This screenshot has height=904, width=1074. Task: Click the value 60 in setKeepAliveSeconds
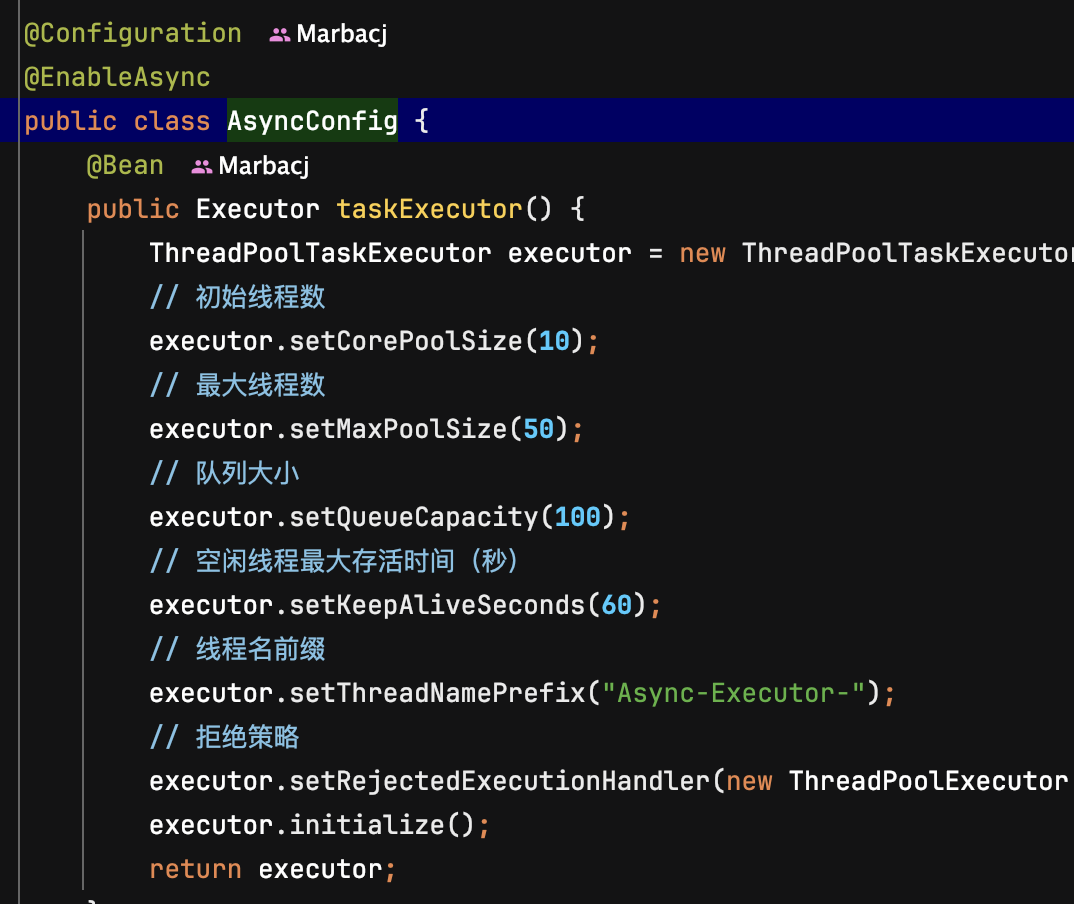click(x=617, y=606)
